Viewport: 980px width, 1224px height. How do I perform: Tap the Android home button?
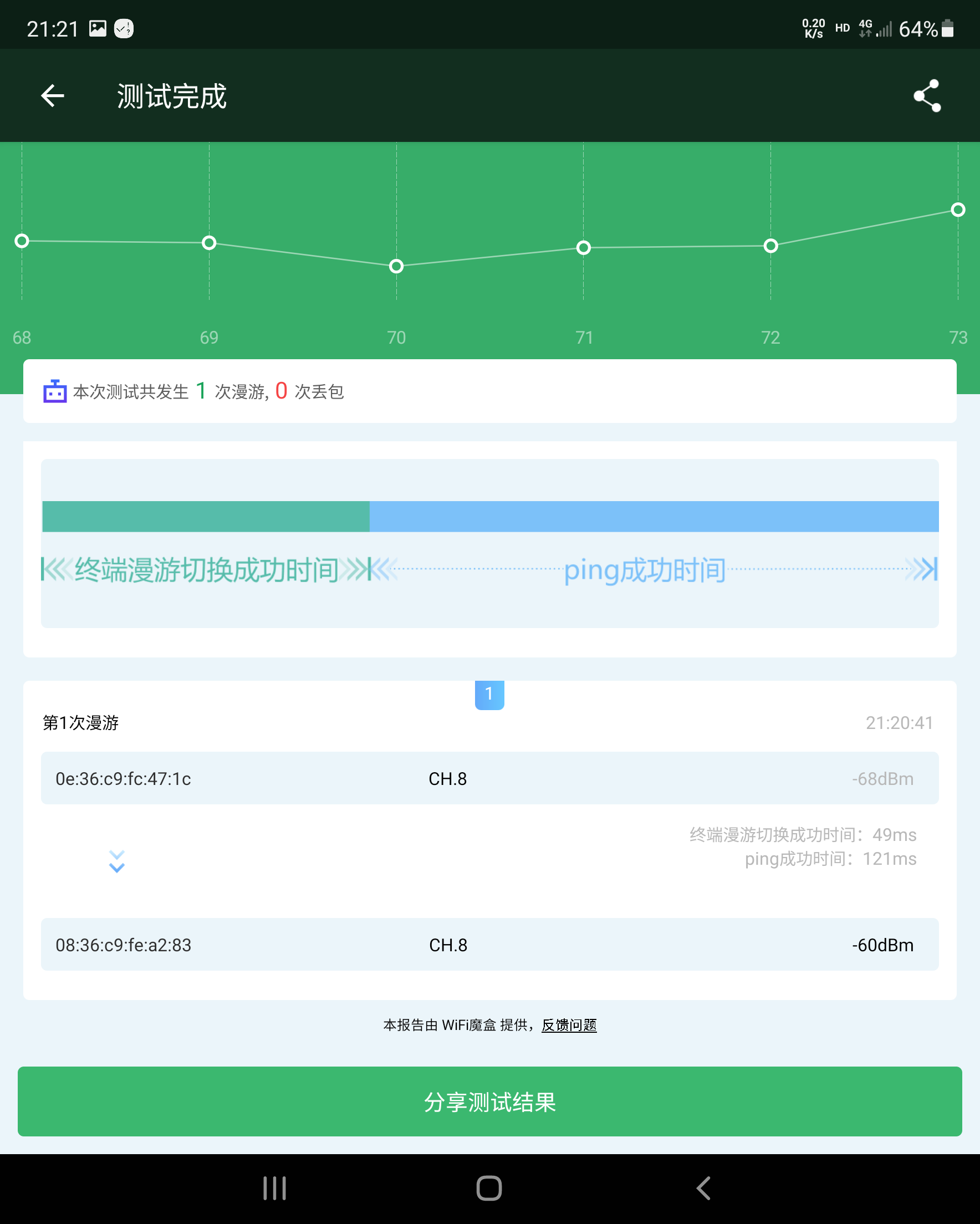pos(489,1188)
